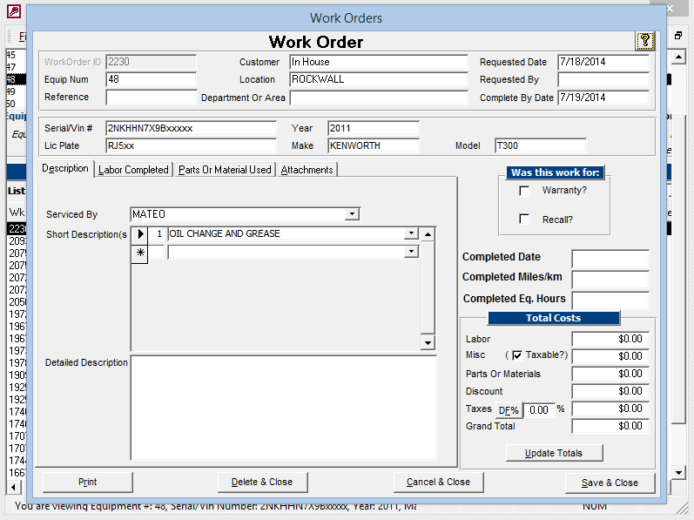The height and width of the screenshot is (520, 694).
Task: Click the Department Or Area field
Action: (x=379, y=98)
